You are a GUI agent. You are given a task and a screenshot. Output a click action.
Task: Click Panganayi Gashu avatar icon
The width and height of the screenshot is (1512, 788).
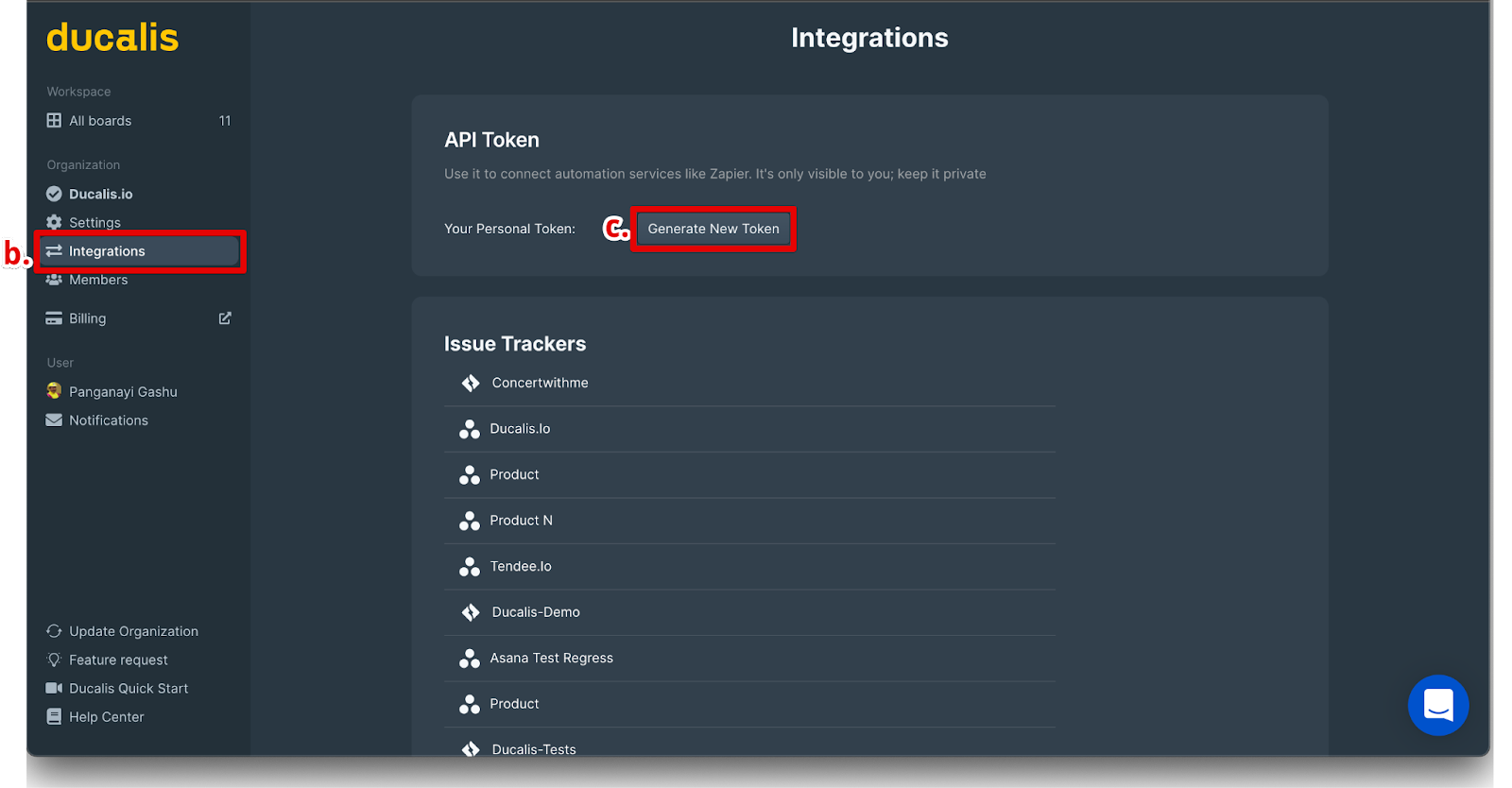(x=54, y=391)
